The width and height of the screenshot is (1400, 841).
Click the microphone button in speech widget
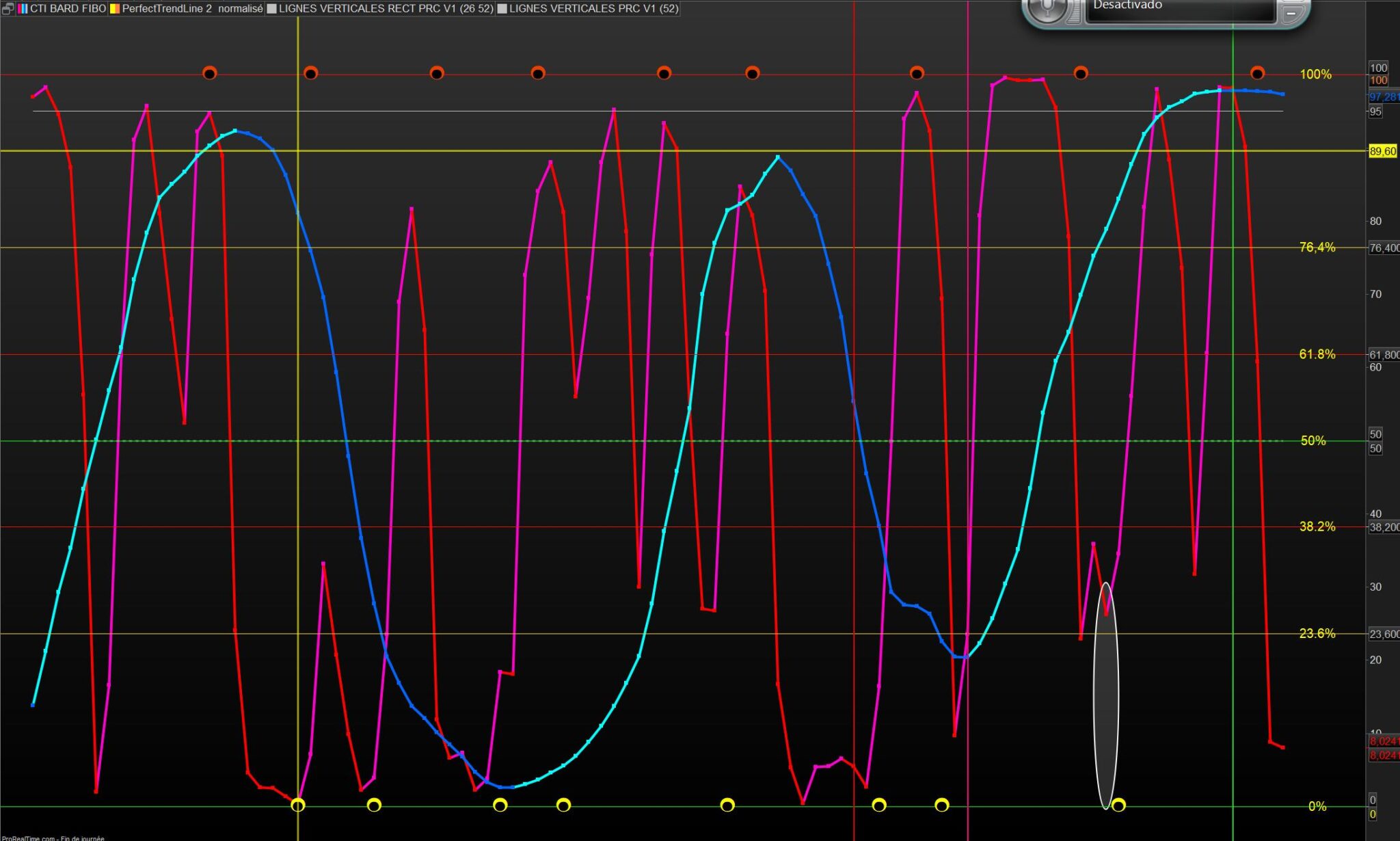(x=1047, y=8)
